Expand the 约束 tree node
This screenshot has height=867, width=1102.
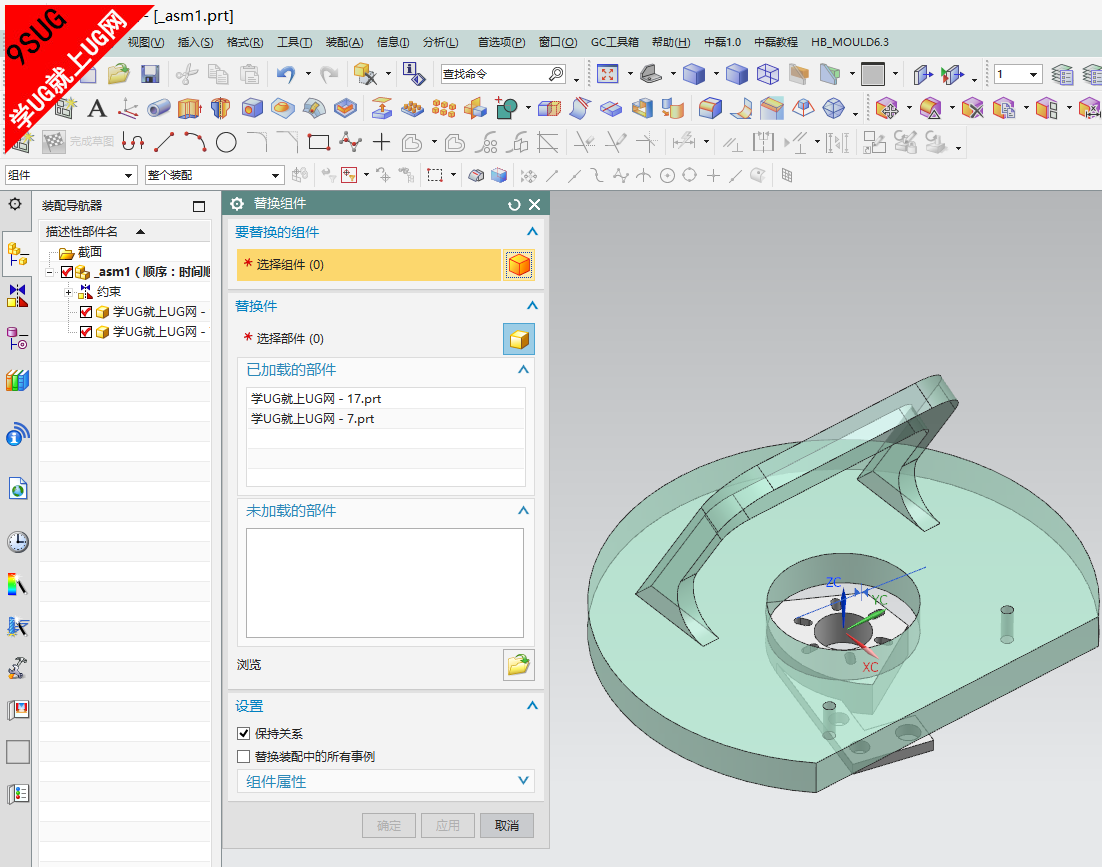(68, 292)
